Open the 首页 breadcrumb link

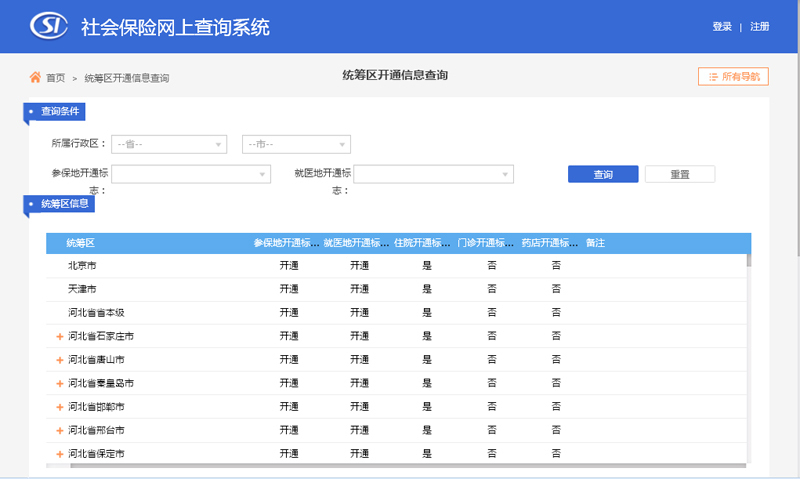click(56, 78)
